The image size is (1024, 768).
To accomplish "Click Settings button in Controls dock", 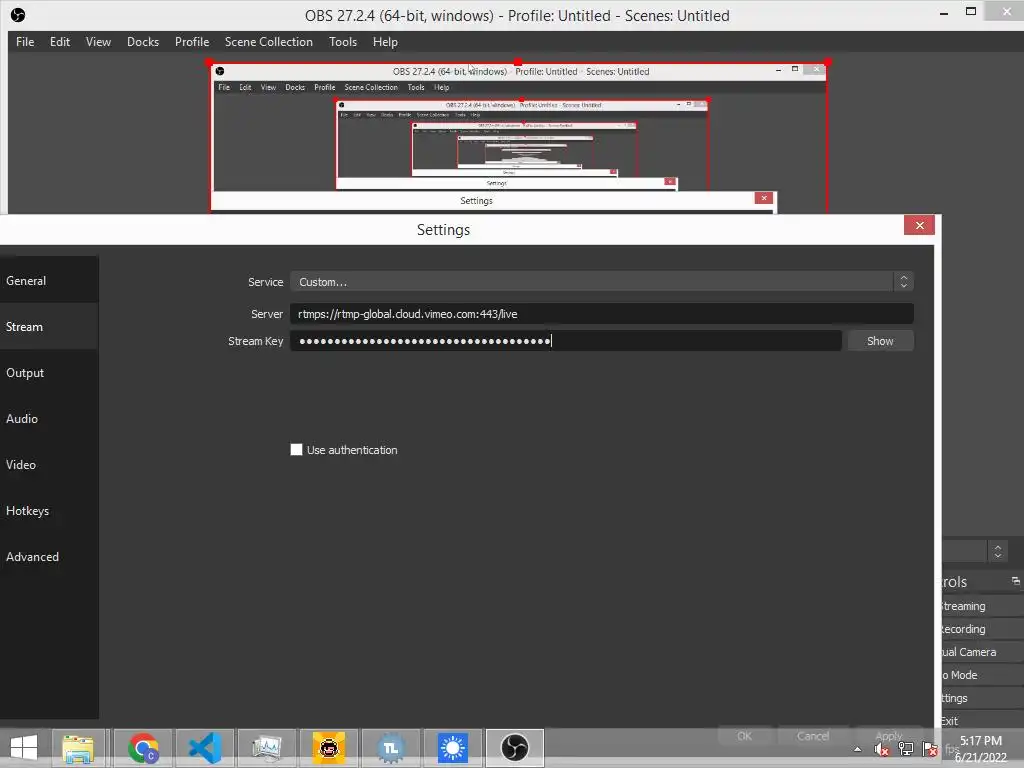I will coord(983,698).
